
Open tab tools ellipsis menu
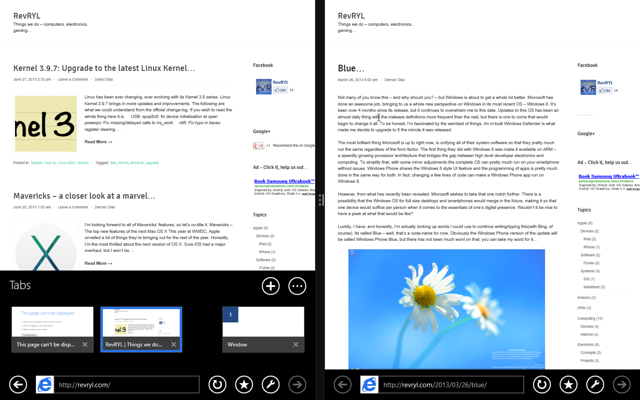tap(297, 286)
